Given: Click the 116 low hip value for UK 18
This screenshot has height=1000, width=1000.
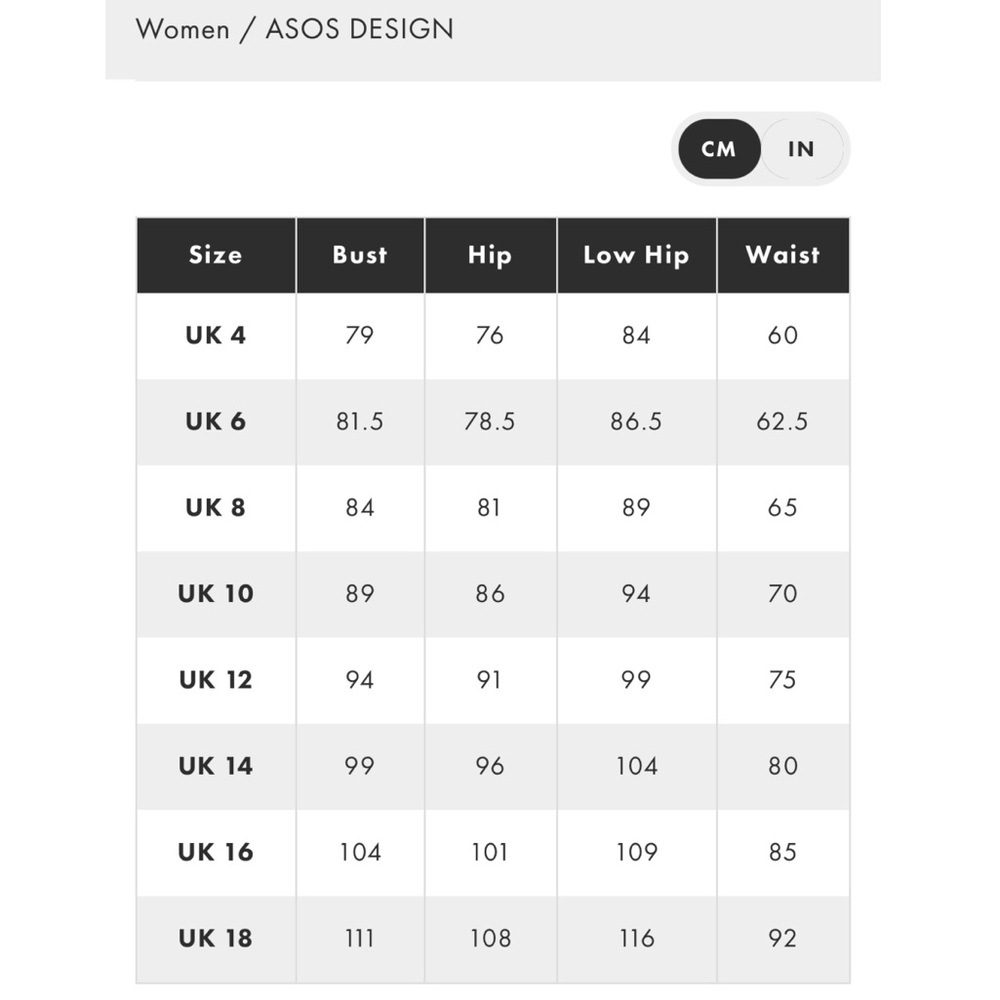Looking at the screenshot, I should coord(636,938).
